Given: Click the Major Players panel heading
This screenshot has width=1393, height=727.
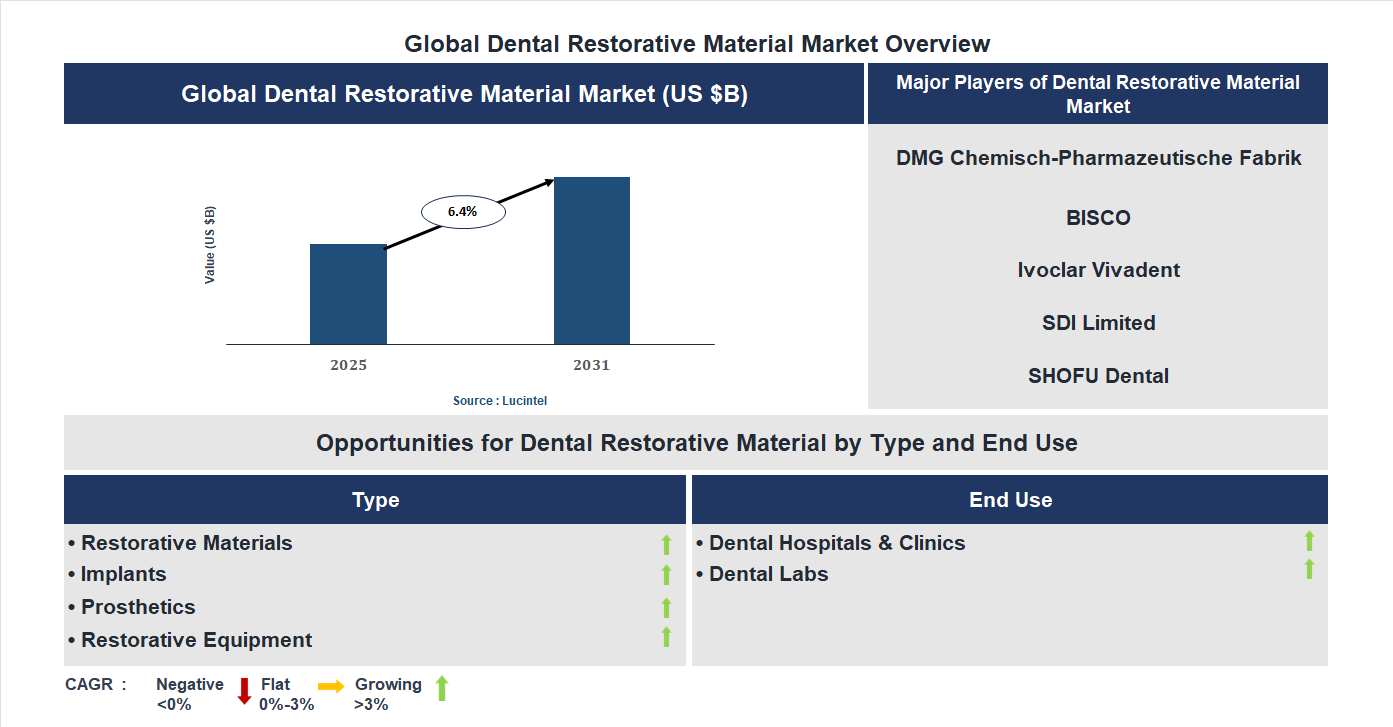Looking at the screenshot, I should point(1098,93).
